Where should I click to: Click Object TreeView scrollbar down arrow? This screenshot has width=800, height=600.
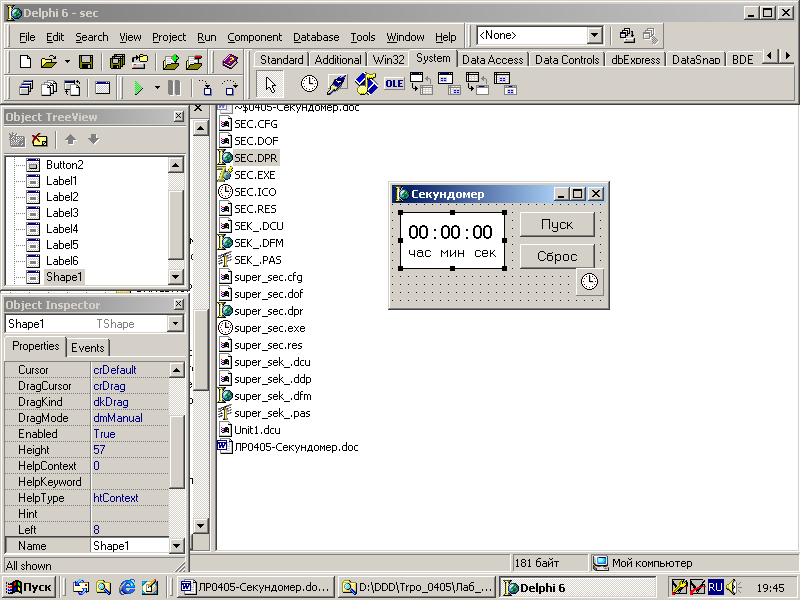click(x=176, y=277)
